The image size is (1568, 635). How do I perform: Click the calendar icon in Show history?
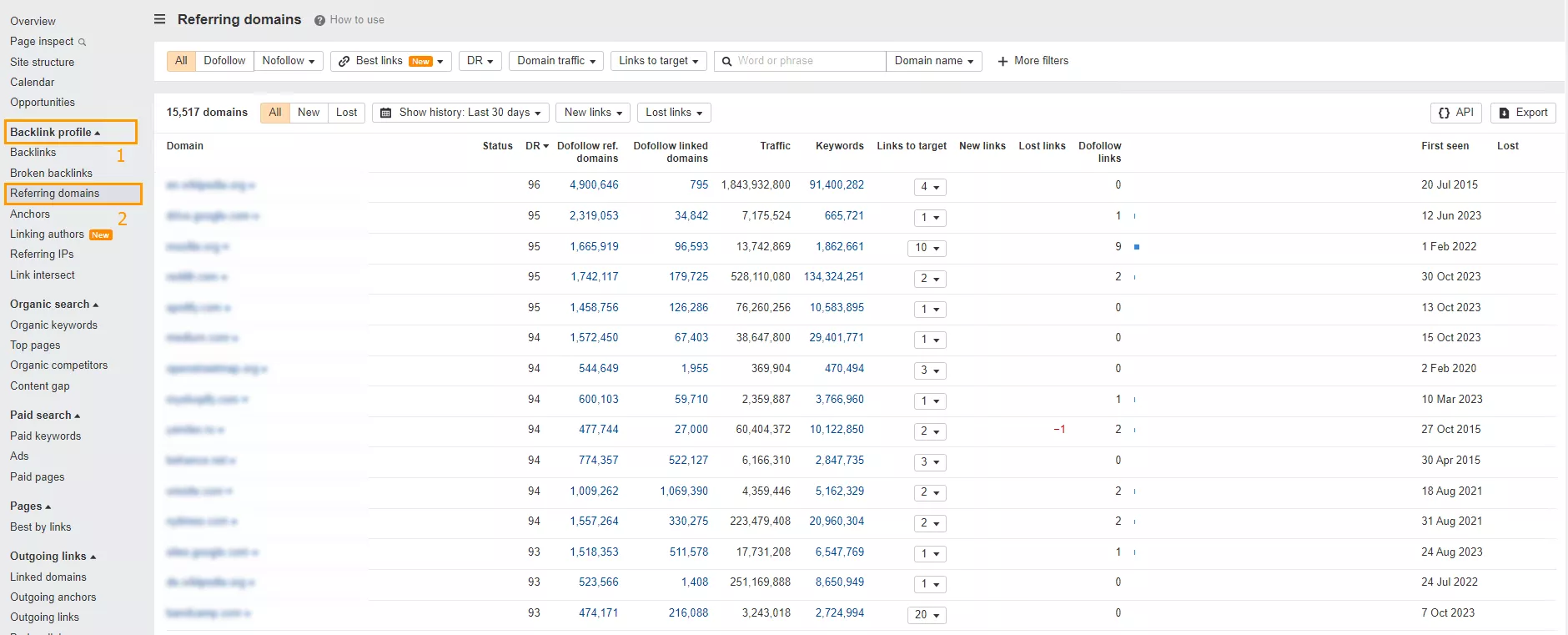point(385,113)
